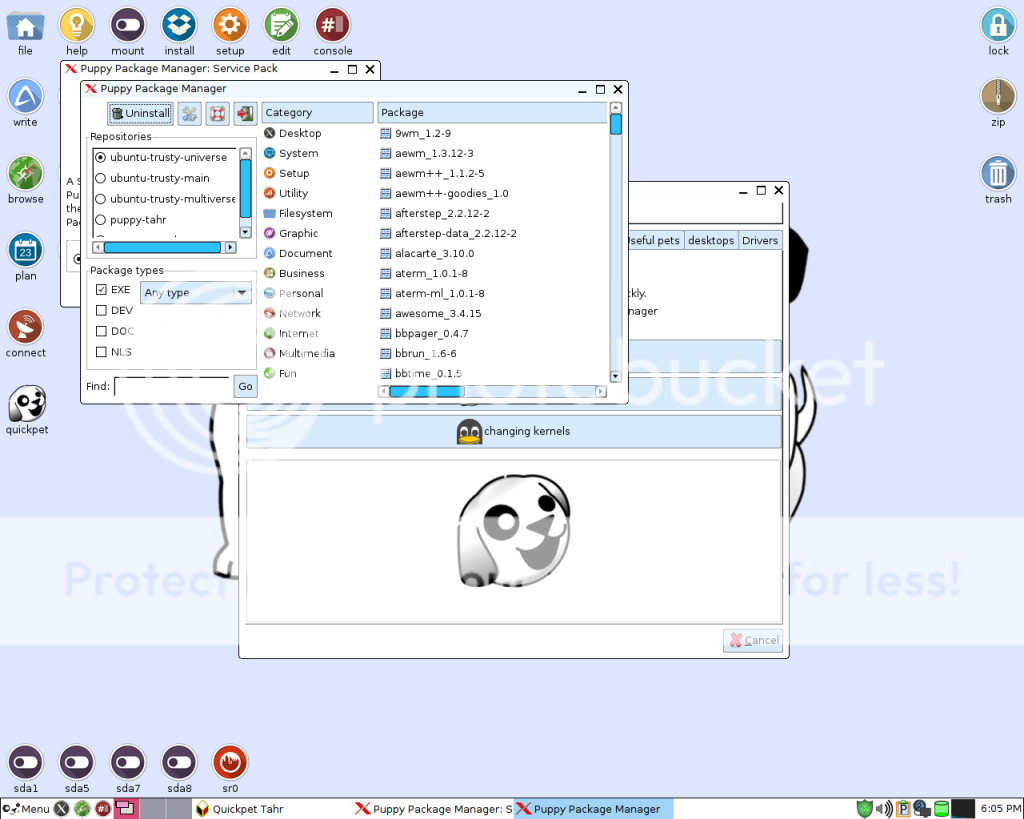
Task: Open the desktops tab
Action: (710, 240)
